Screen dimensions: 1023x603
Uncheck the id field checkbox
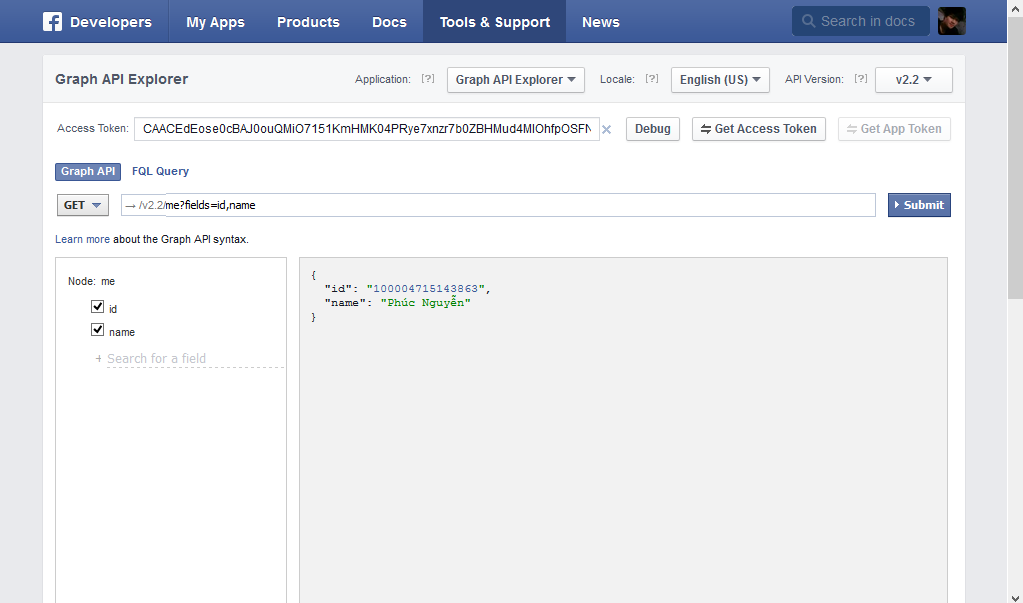pyautogui.click(x=97, y=306)
